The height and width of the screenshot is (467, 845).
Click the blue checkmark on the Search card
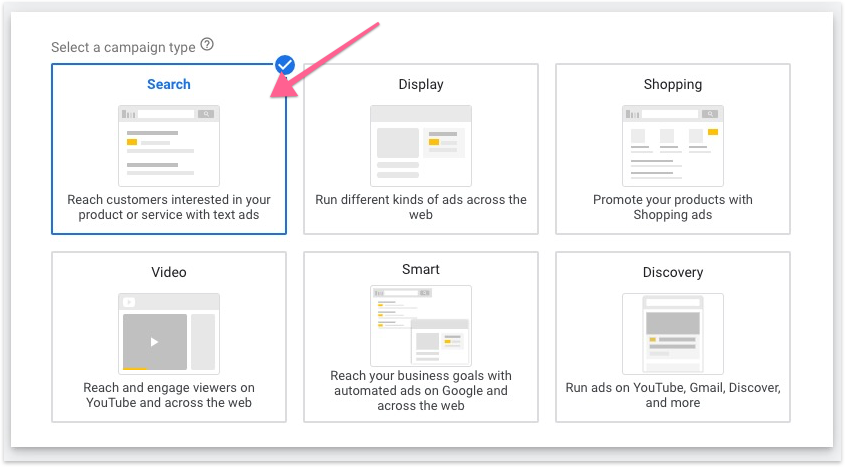pos(285,66)
